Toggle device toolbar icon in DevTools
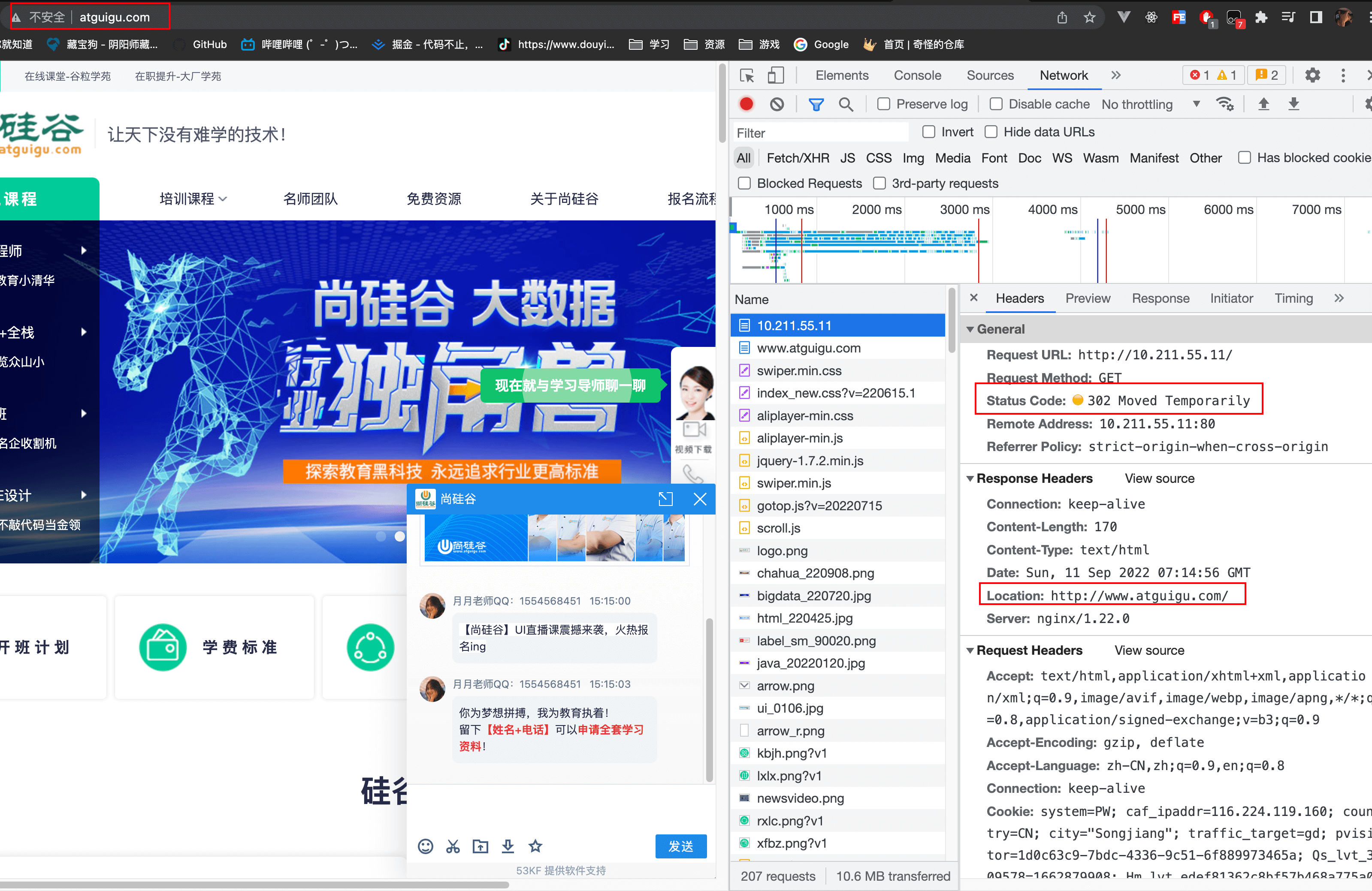1372x891 pixels. point(775,75)
